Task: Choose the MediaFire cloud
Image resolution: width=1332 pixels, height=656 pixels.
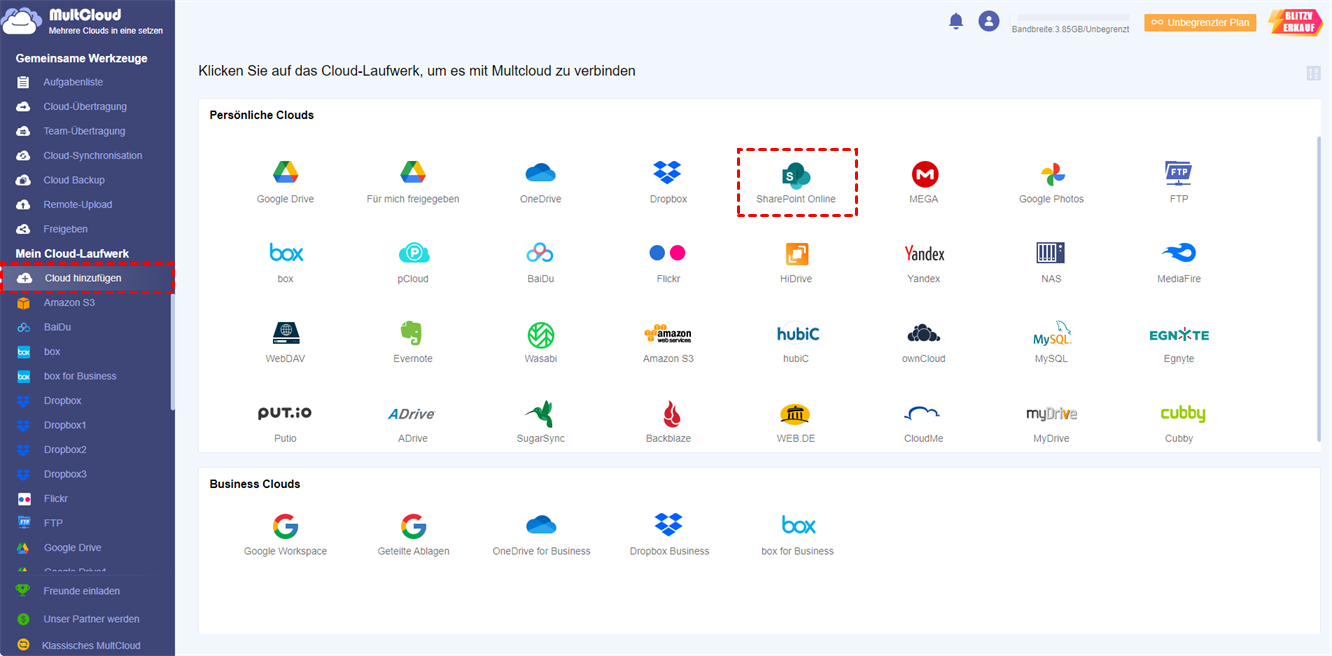Action: tap(1179, 262)
